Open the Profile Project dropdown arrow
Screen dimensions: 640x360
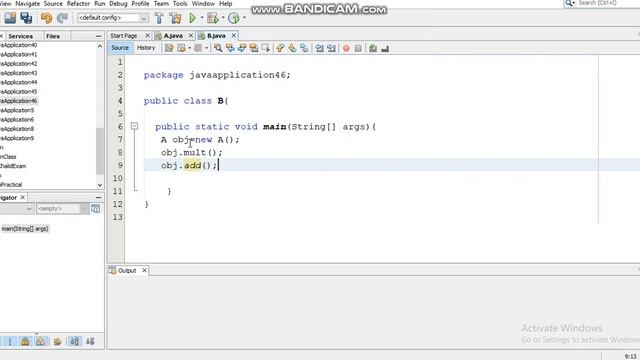tap(244, 18)
